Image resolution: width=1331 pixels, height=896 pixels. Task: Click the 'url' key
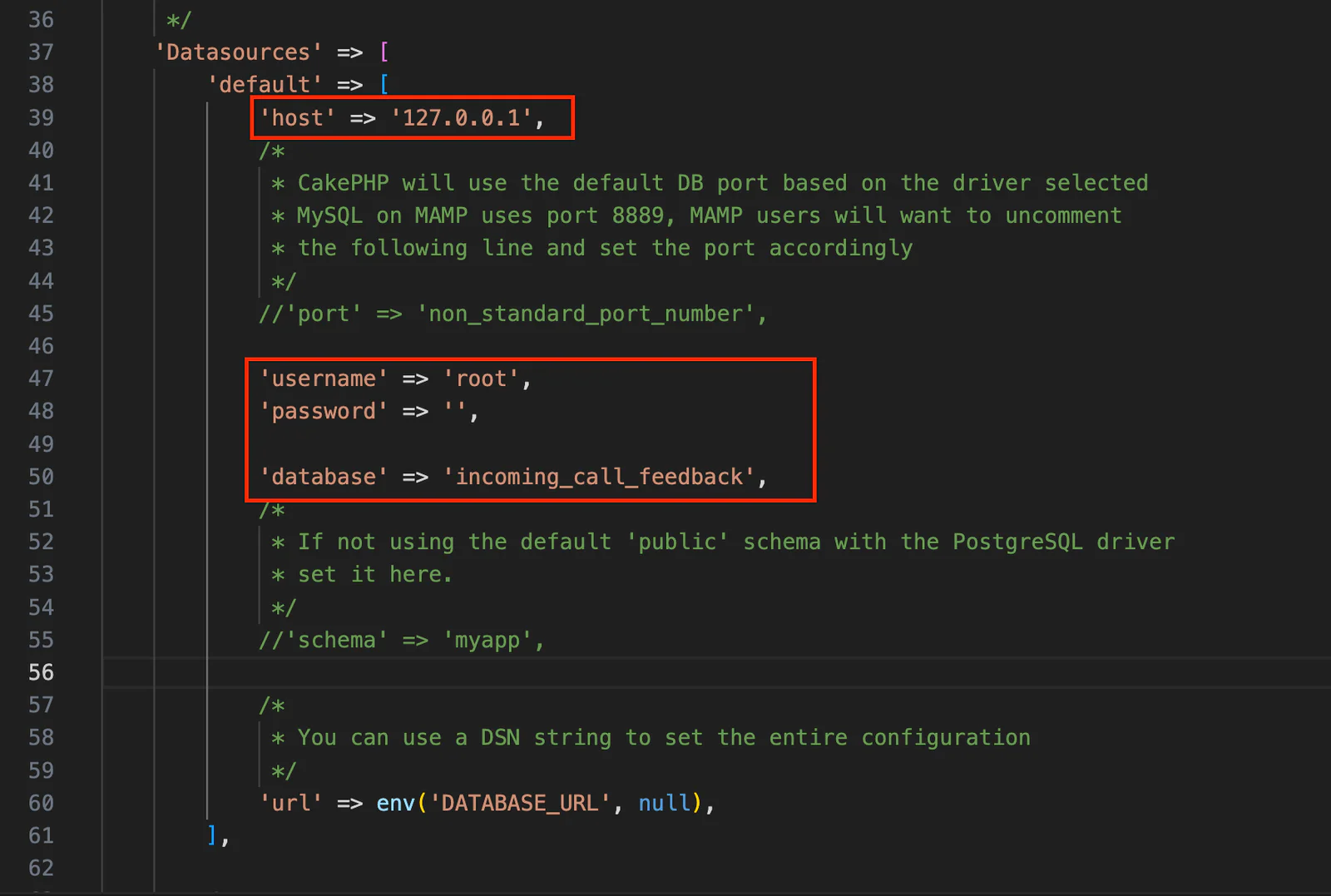[291, 803]
